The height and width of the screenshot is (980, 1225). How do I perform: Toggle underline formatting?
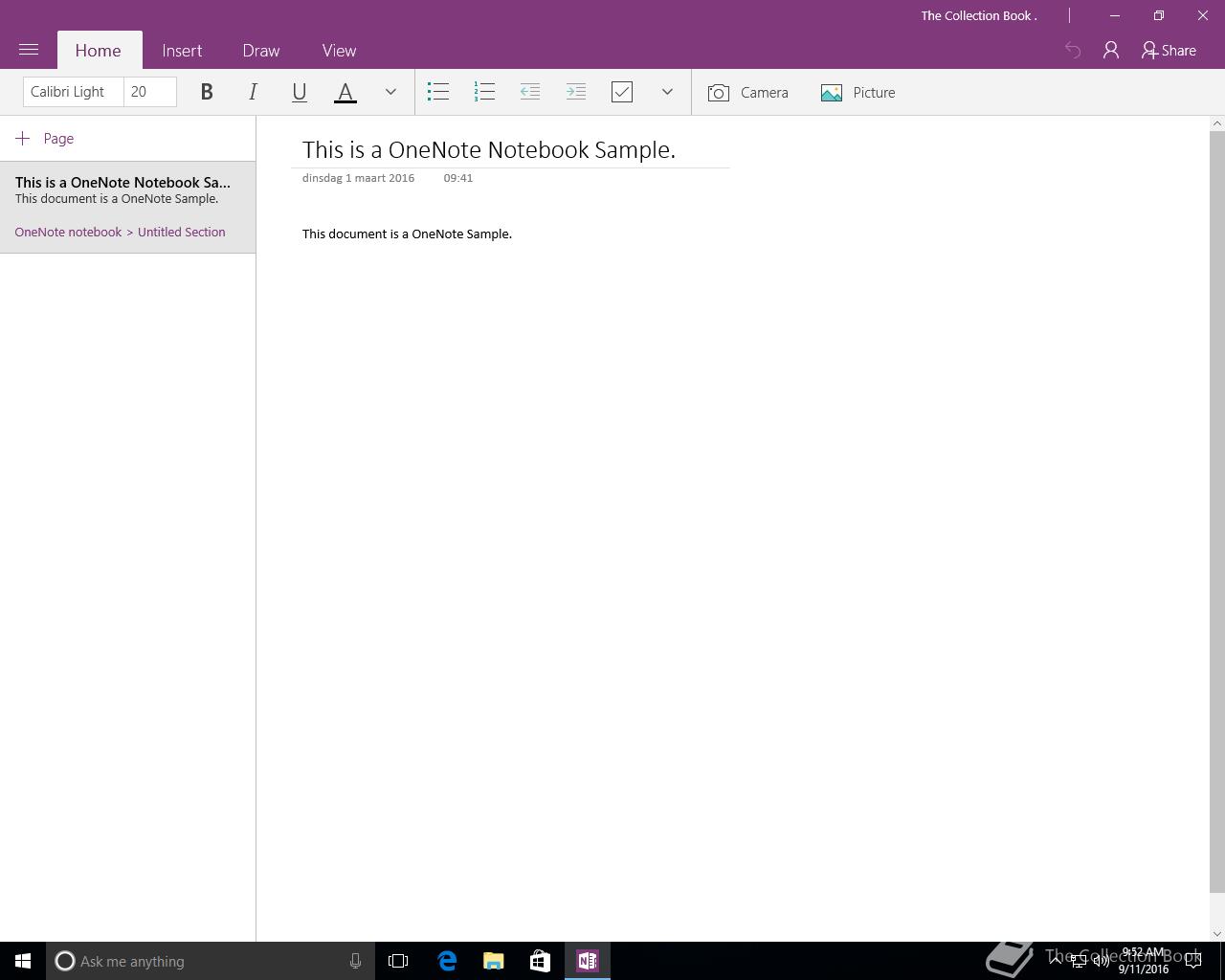tap(299, 92)
